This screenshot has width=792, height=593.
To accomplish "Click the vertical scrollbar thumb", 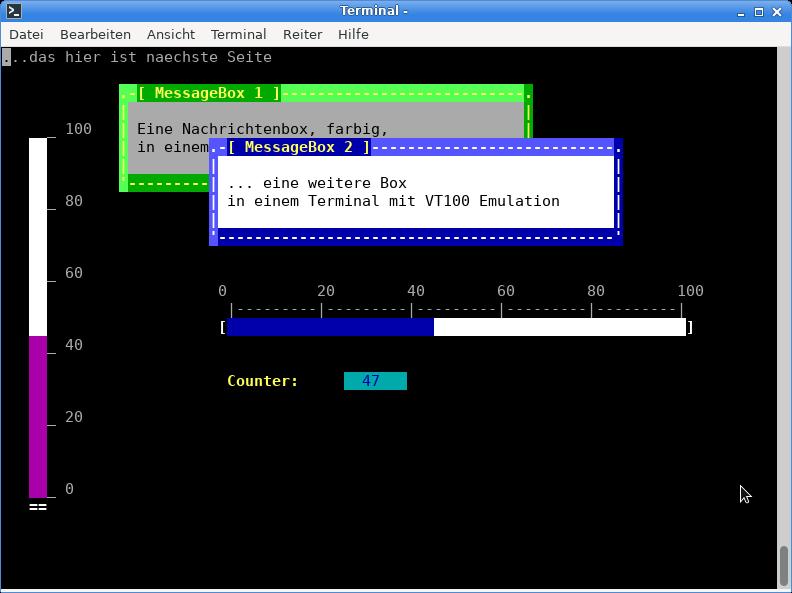I will tap(784, 565).
